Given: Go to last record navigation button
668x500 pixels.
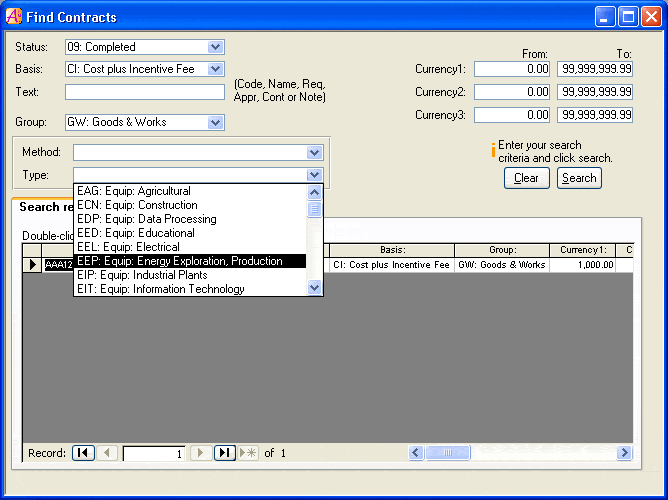Looking at the screenshot, I should coord(225,453).
